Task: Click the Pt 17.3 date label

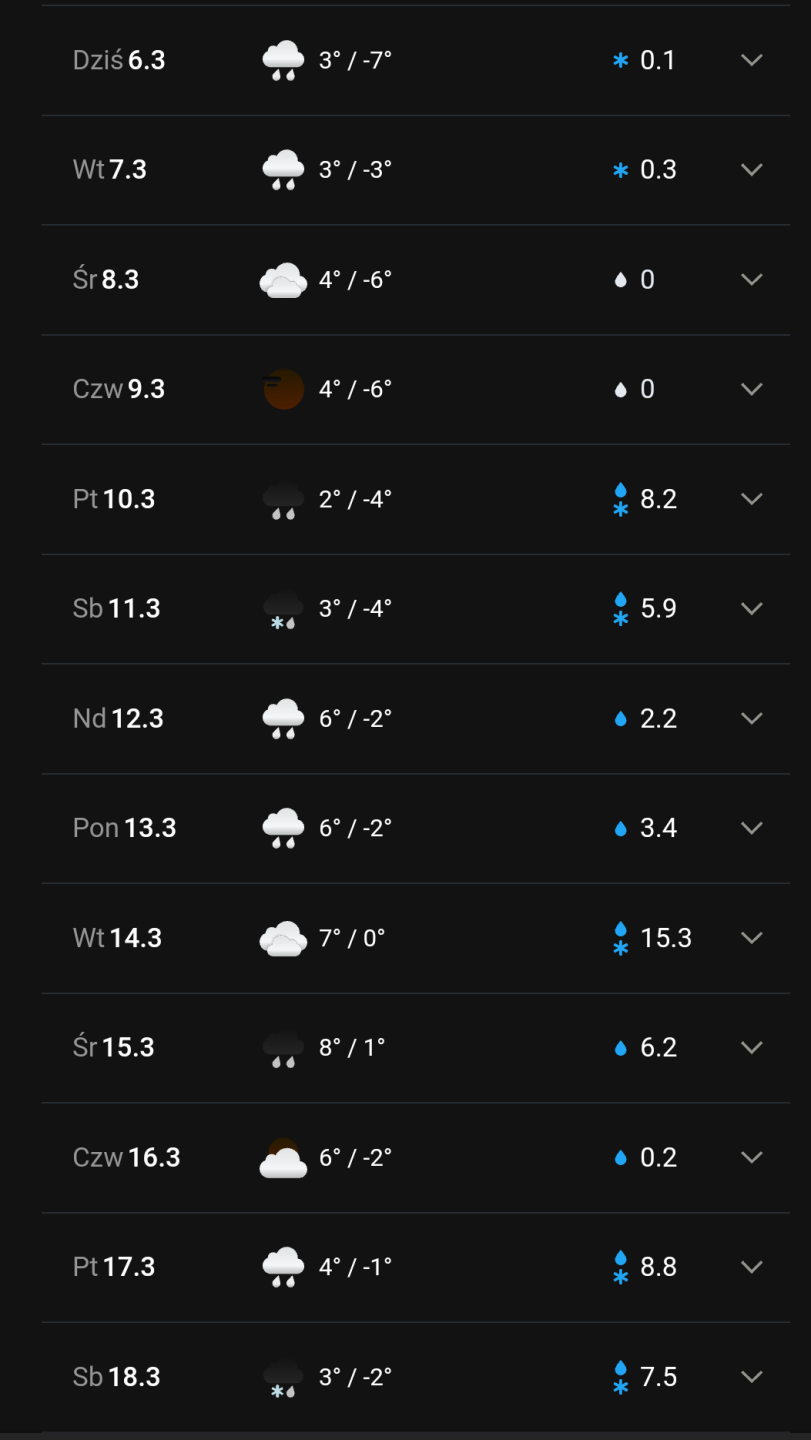Action: pos(114,1267)
